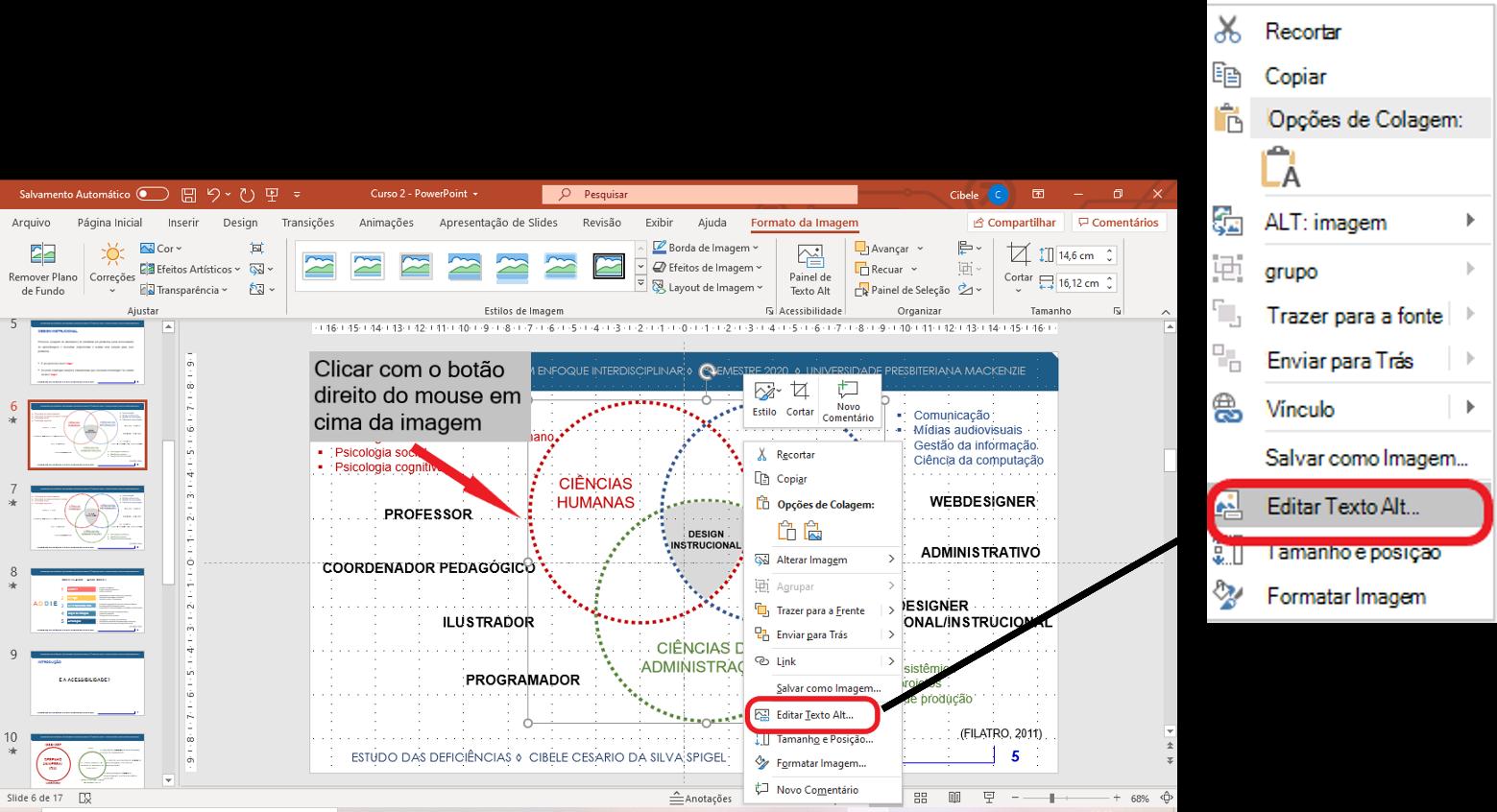Choose the first paste option icon

point(786,530)
